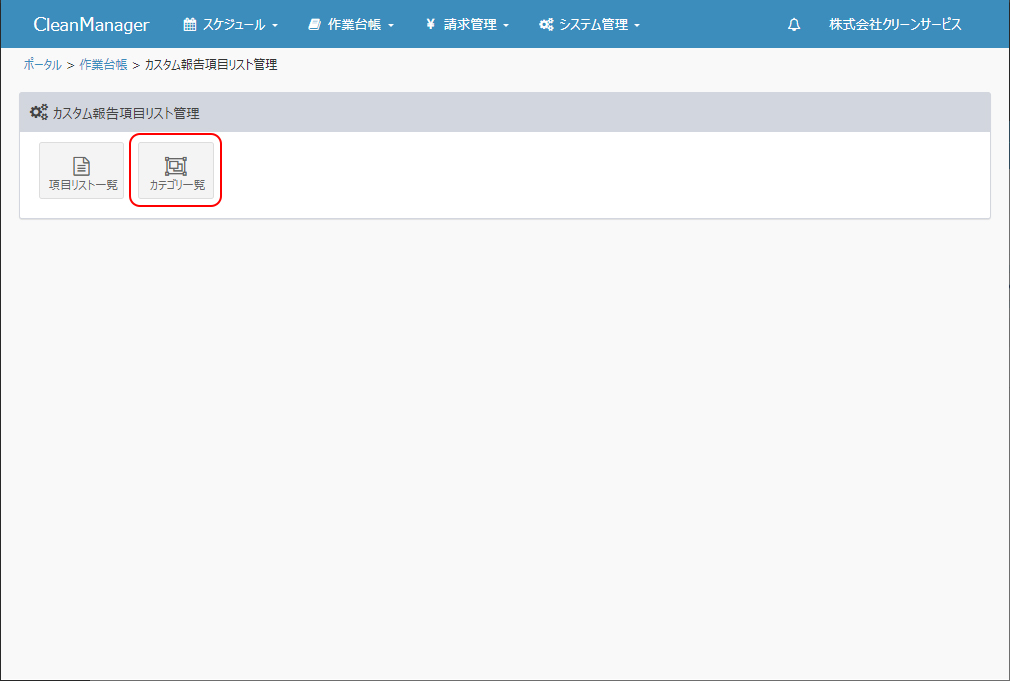Click the カスタム報告項目リスト管理 panel header
1010x681 pixels.
505,113
